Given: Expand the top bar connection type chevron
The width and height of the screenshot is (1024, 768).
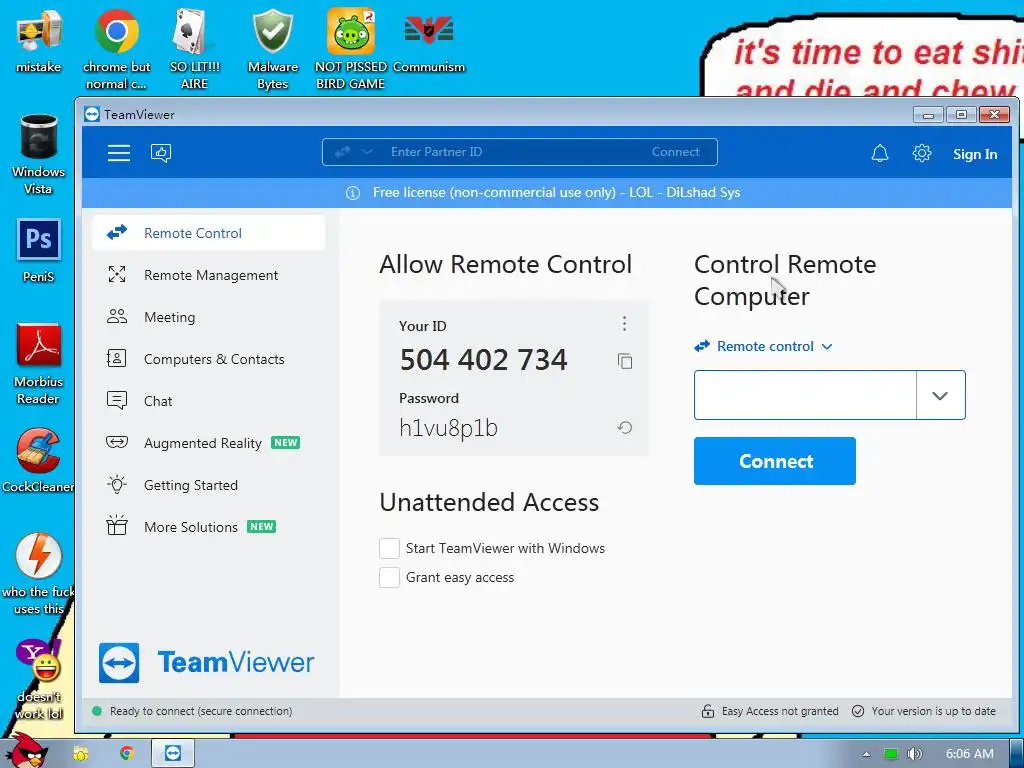Looking at the screenshot, I should 367,152.
